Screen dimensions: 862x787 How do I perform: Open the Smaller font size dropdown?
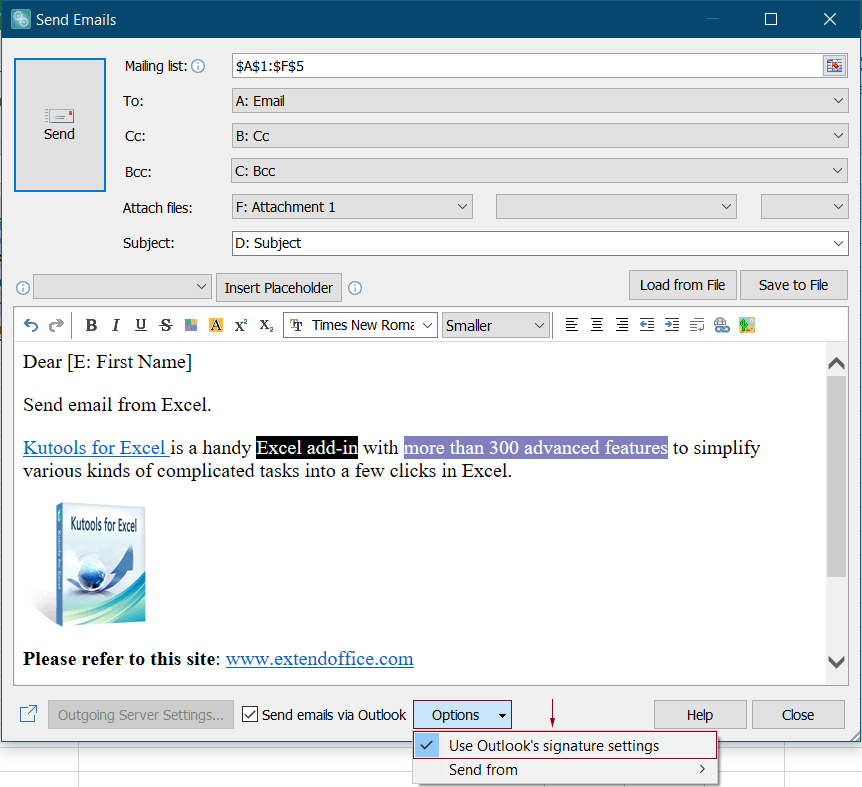click(x=496, y=325)
